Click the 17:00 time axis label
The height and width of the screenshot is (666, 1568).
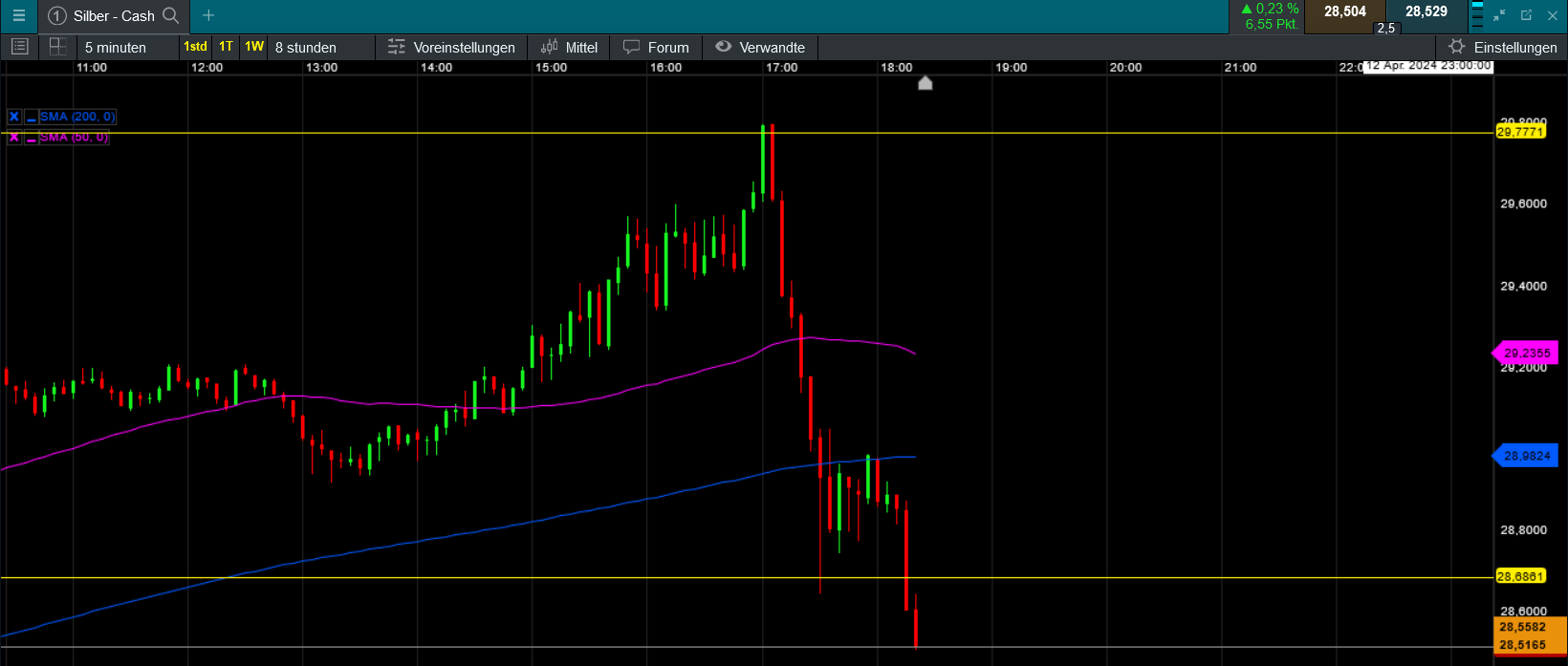tap(781, 68)
